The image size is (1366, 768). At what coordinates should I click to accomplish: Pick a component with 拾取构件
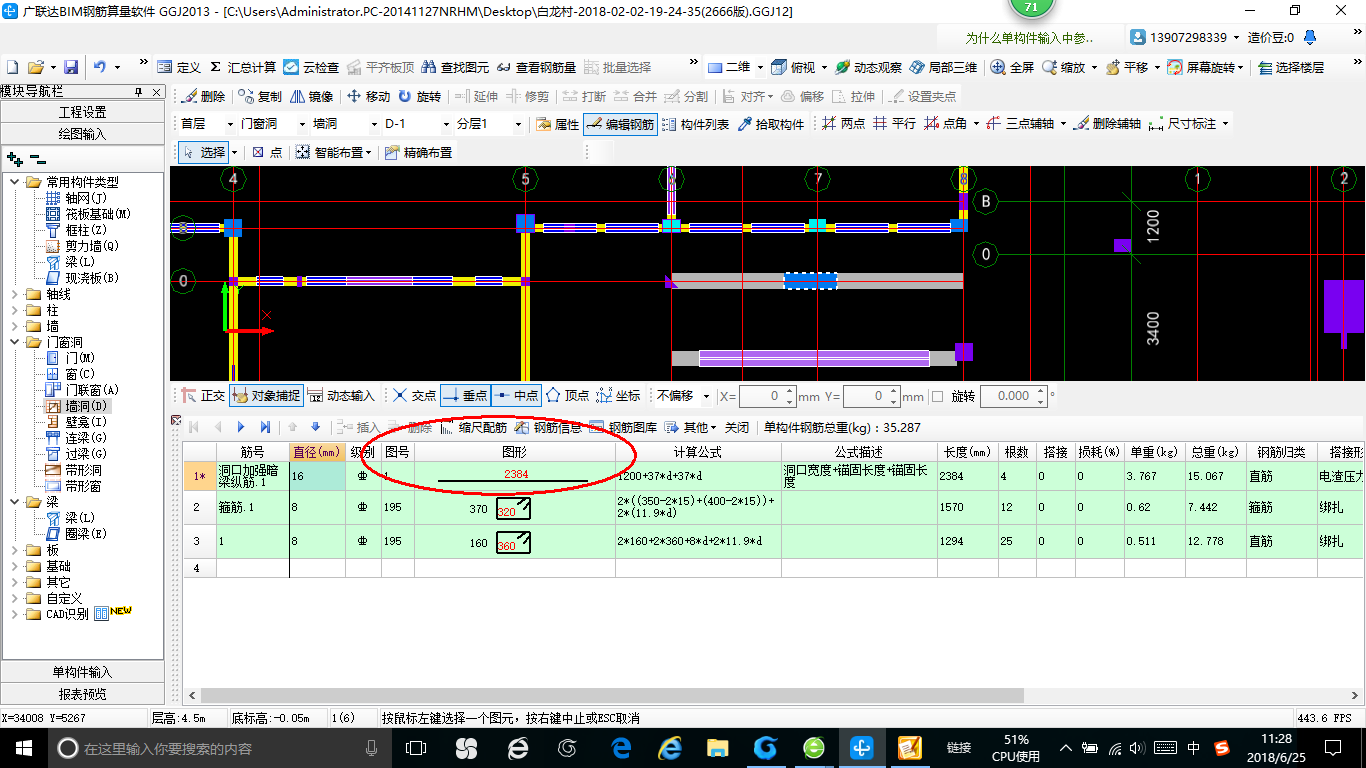tap(769, 124)
